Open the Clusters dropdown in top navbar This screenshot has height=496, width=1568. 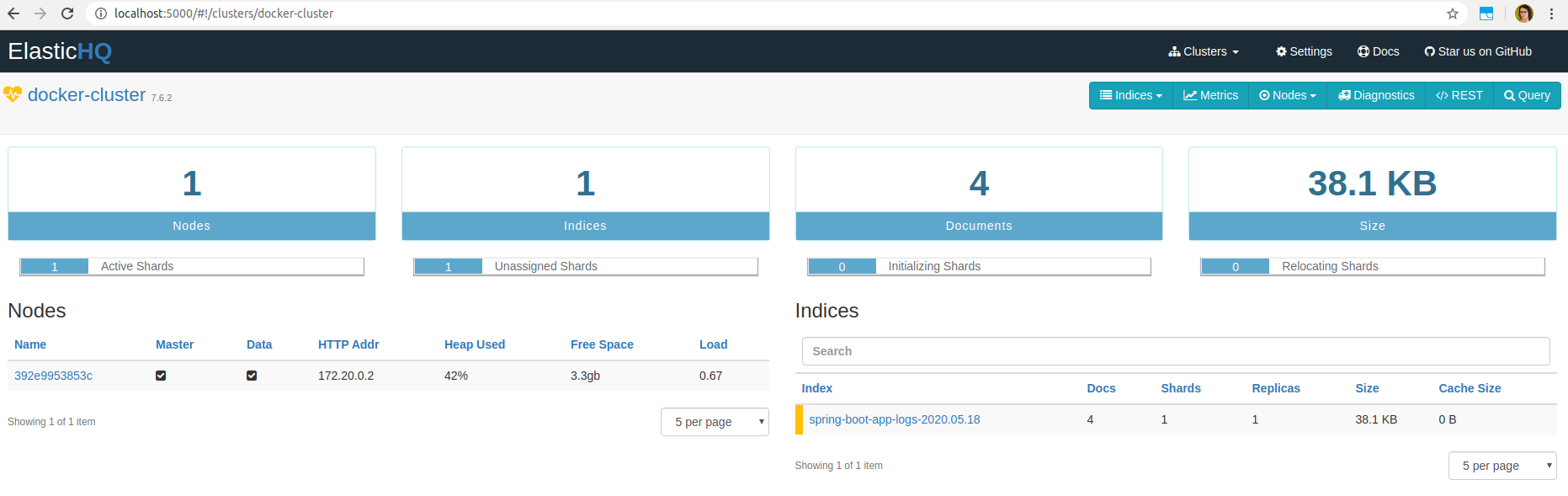(1204, 51)
